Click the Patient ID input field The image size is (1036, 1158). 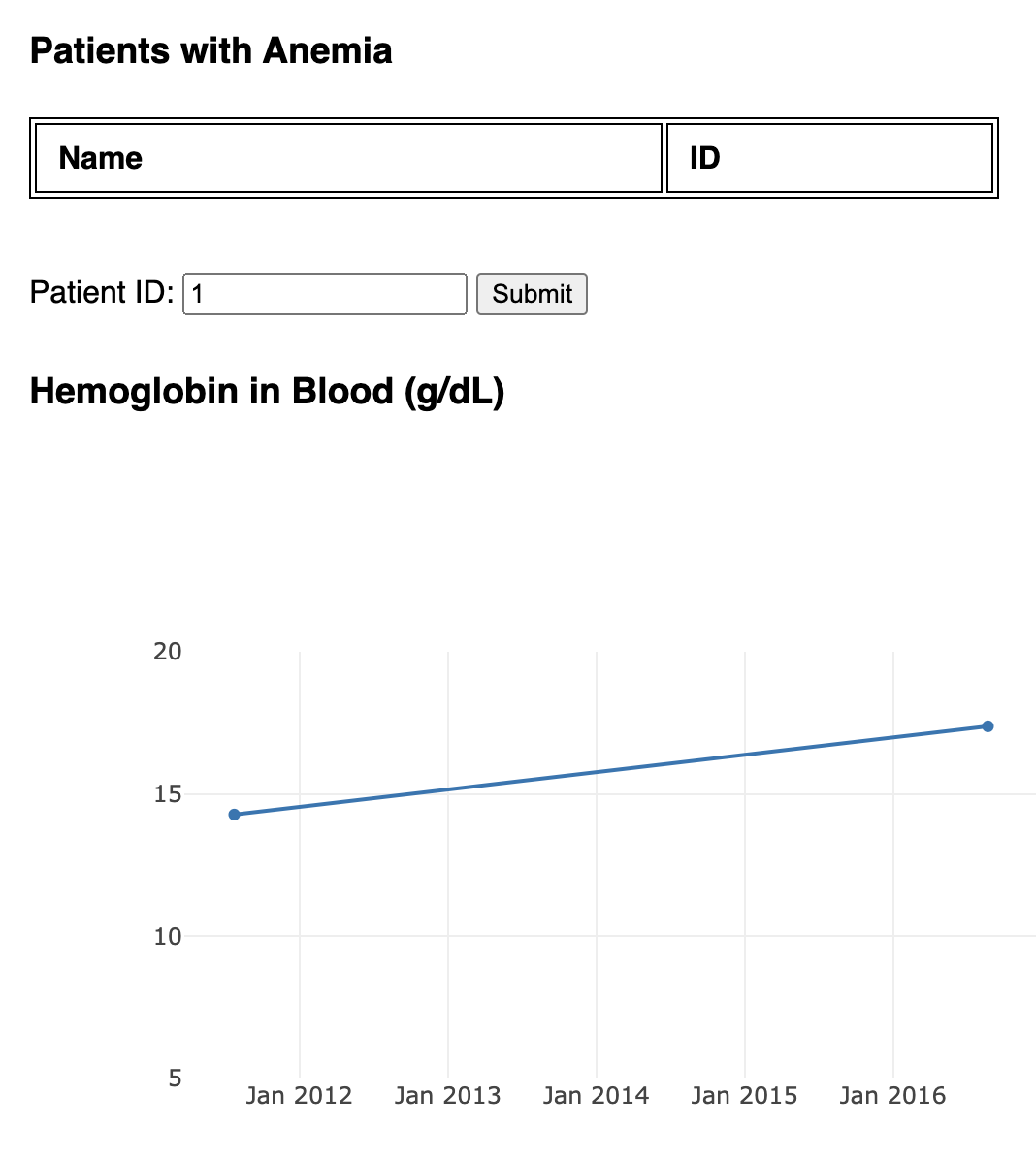point(325,294)
